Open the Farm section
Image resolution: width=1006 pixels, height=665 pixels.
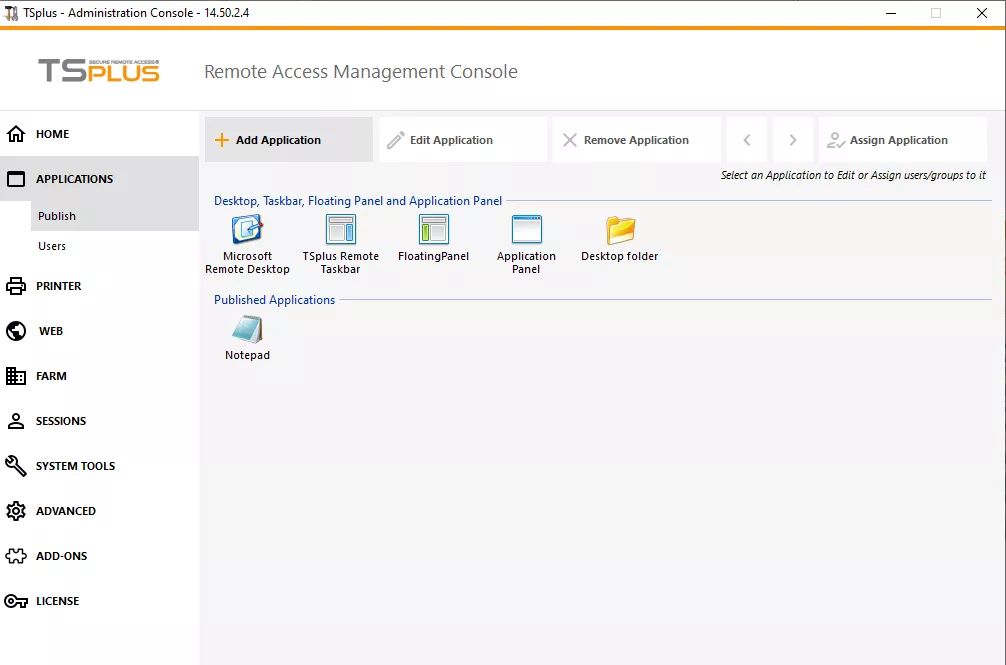click(x=51, y=376)
